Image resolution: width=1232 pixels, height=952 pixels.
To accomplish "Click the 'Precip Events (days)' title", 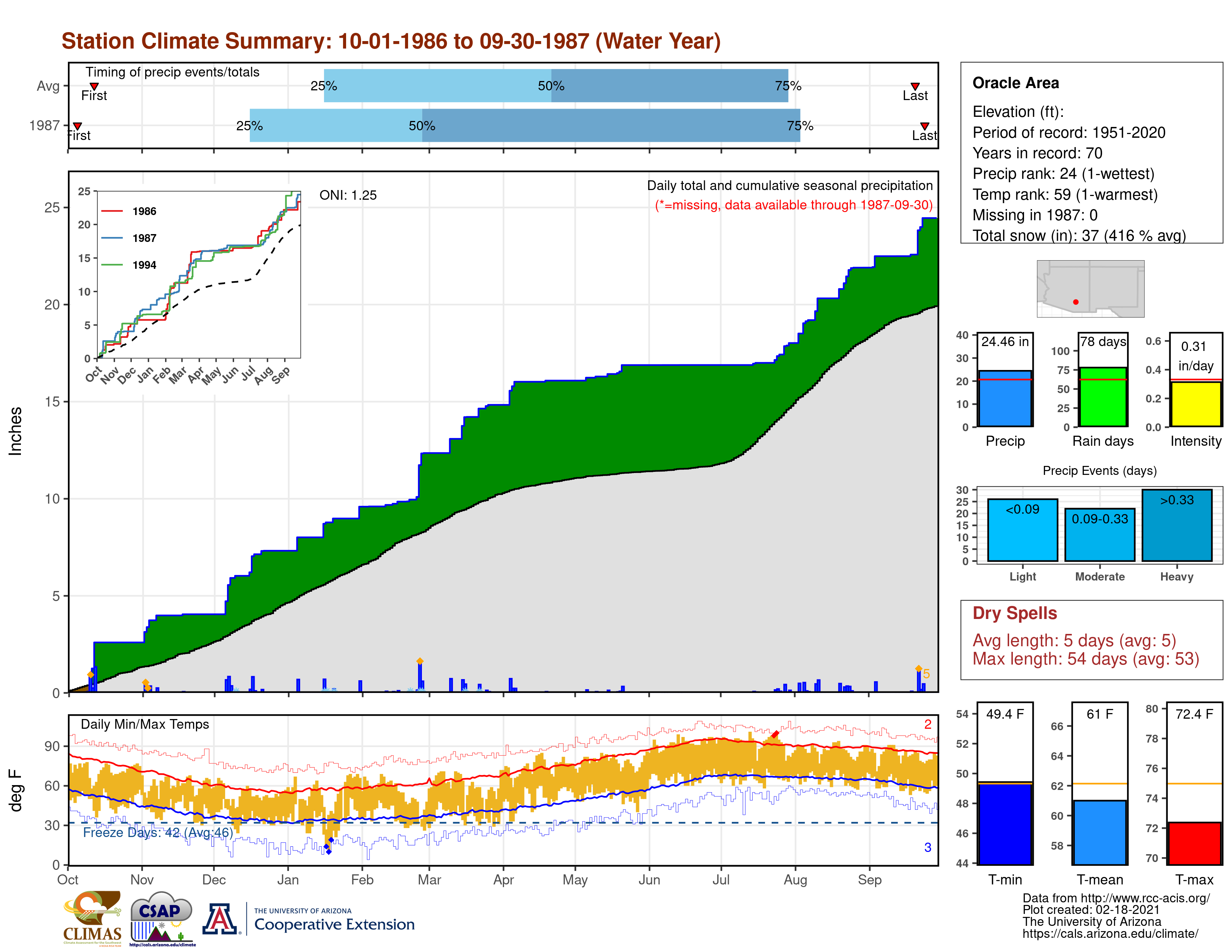I will click(x=1099, y=470).
